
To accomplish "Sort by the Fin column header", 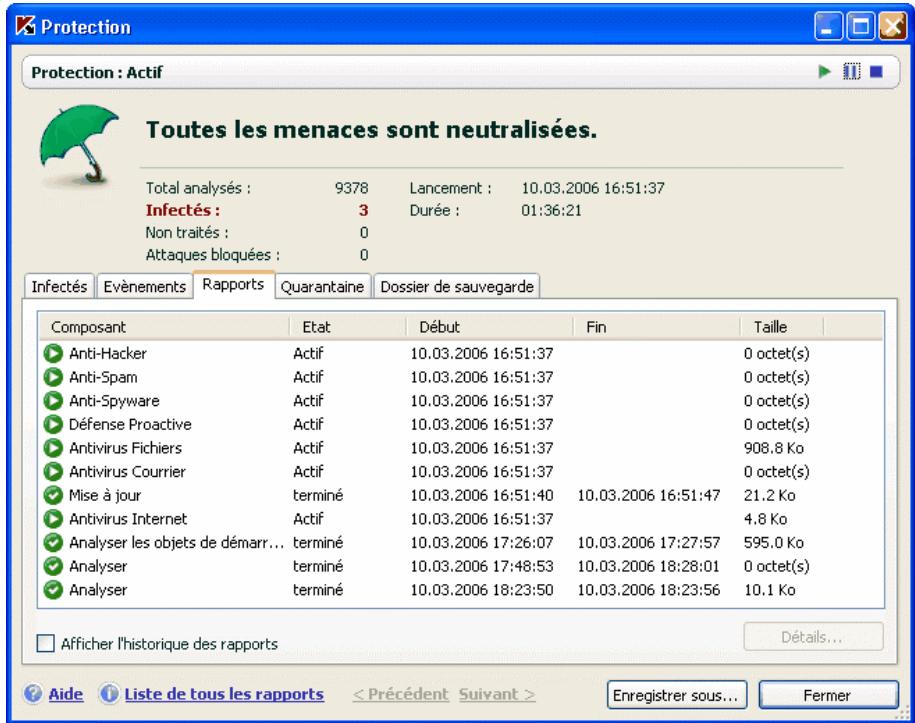I will pos(656,327).
